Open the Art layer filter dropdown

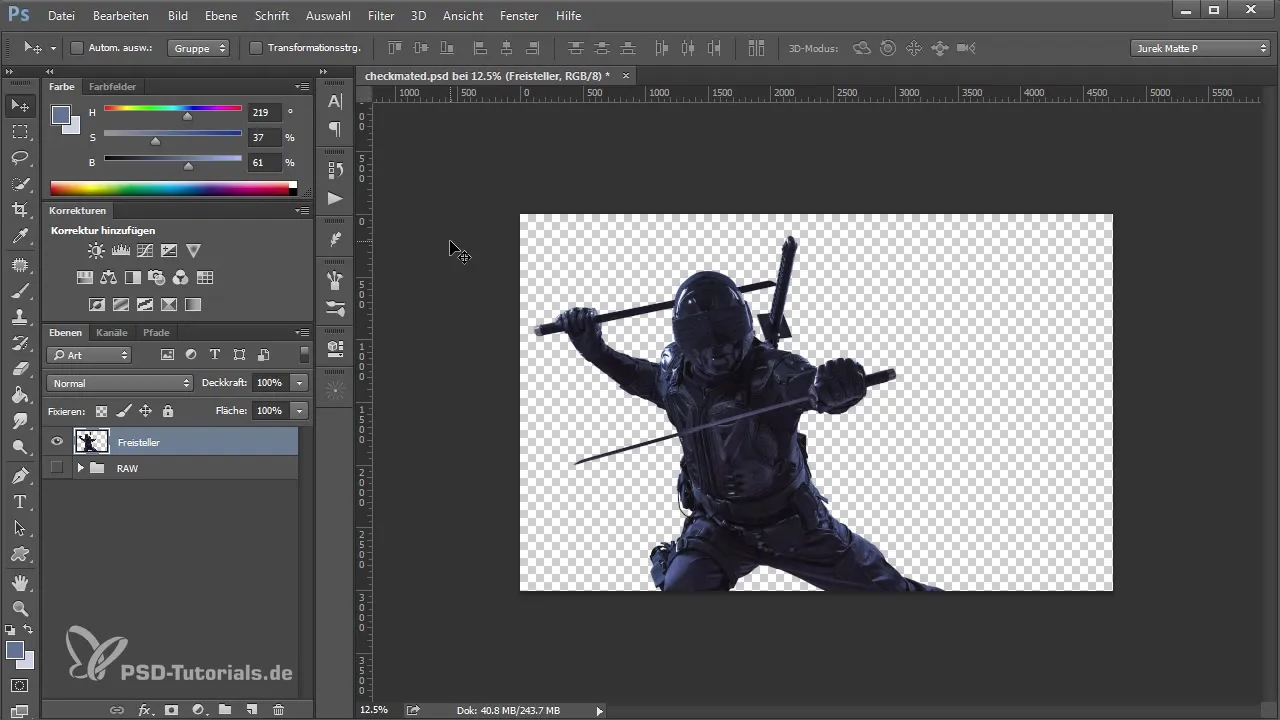[x=89, y=355]
